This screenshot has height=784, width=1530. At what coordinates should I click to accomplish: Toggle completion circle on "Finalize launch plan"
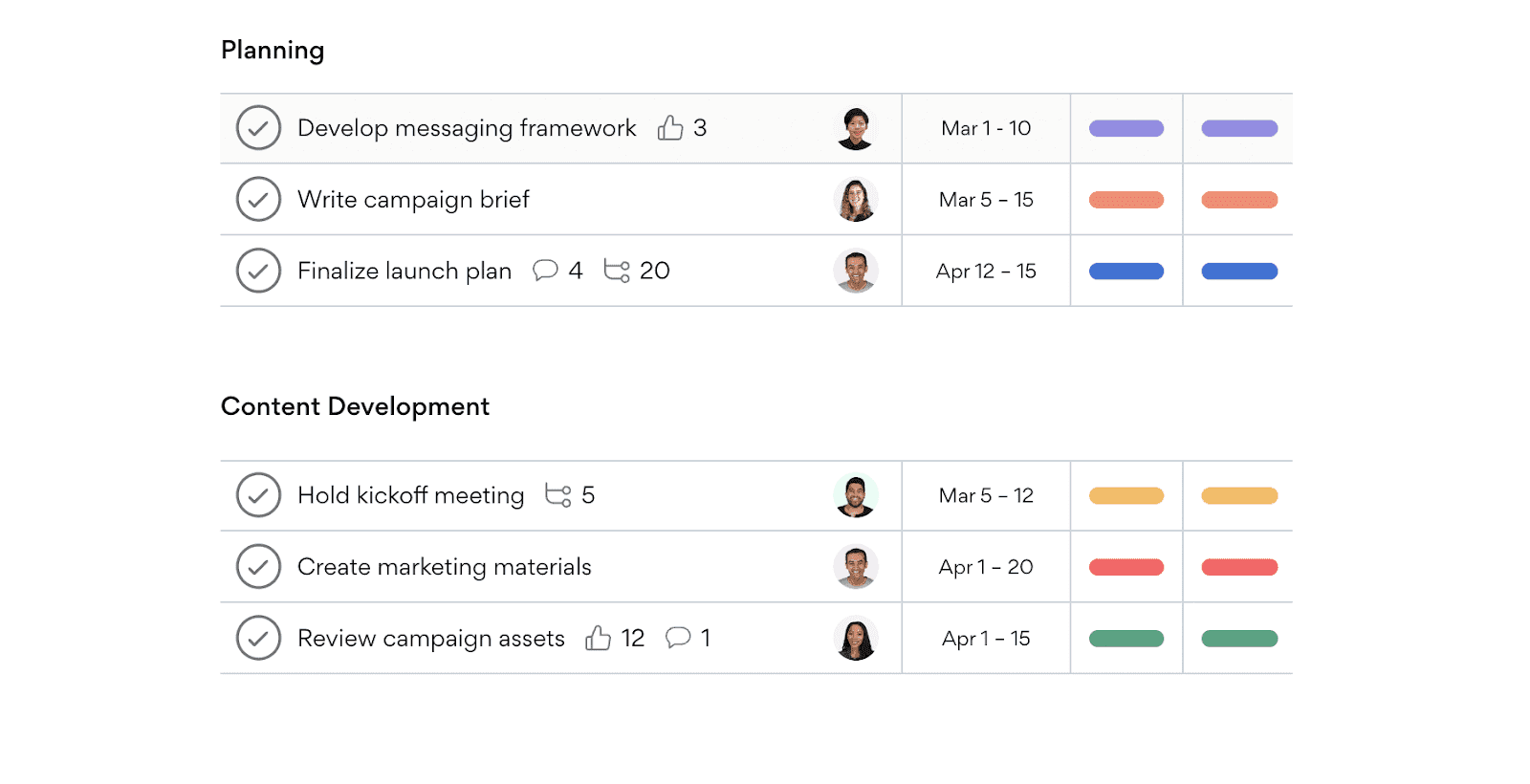click(257, 271)
